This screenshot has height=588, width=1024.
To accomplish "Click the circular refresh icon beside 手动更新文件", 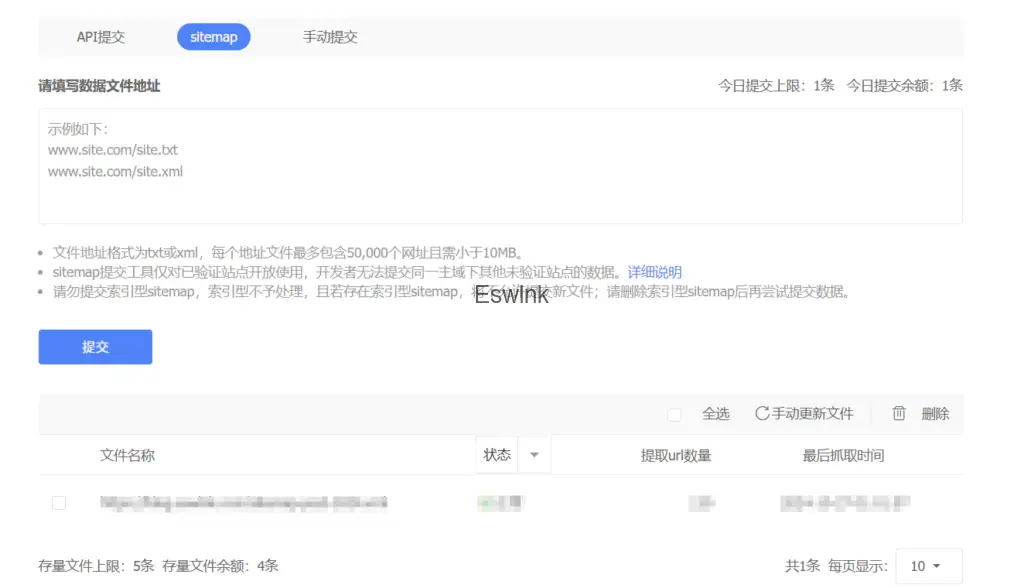I will click(762, 414).
